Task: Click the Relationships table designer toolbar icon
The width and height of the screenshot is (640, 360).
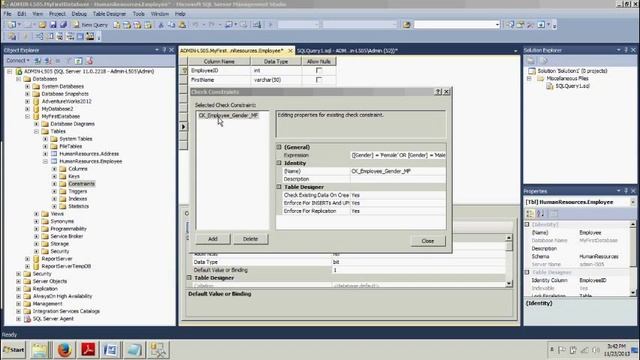Action: pyautogui.click(x=39, y=37)
